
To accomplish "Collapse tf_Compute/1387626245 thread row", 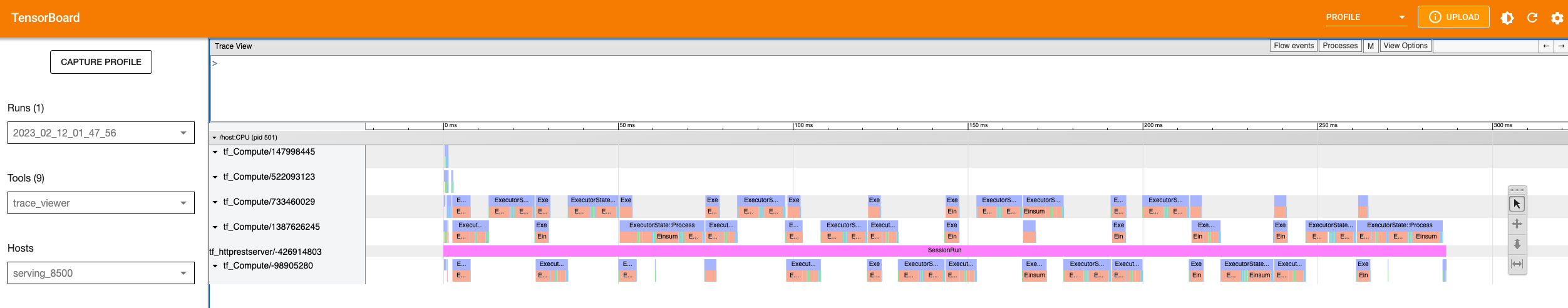I will tap(215, 227).
